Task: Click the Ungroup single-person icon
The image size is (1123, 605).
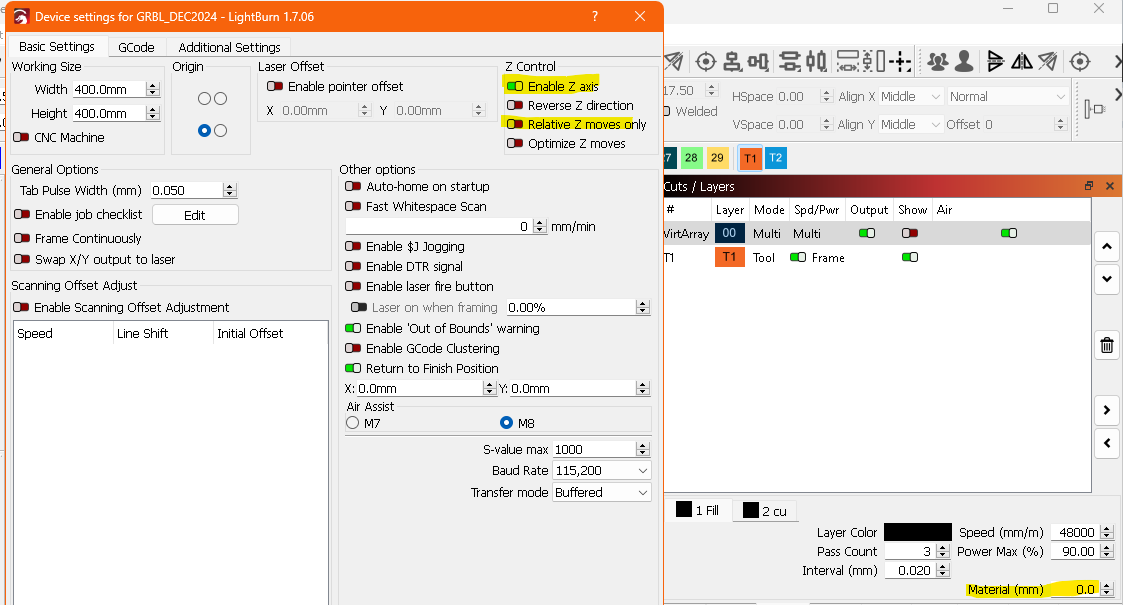Action: click(964, 62)
